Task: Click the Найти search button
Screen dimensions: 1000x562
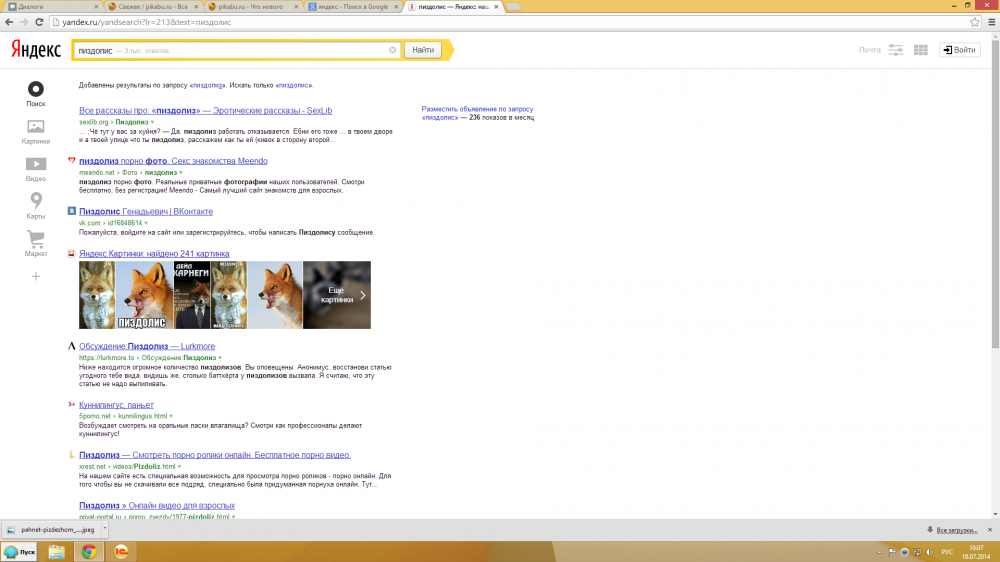Action: click(423, 50)
